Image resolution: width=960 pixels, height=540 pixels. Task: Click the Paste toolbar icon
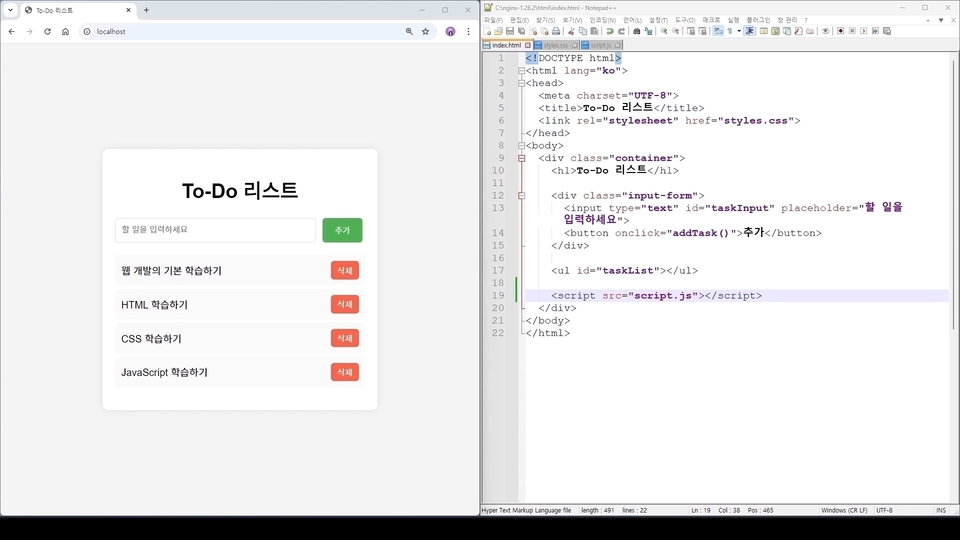tap(594, 31)
